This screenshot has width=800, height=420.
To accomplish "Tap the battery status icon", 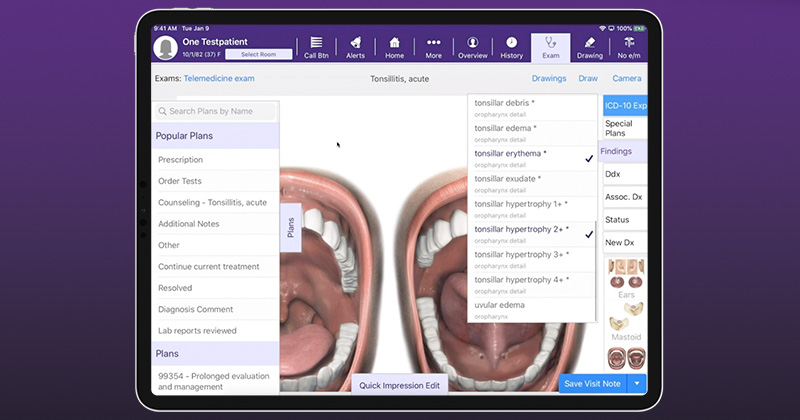I will (x=639, y=29).
